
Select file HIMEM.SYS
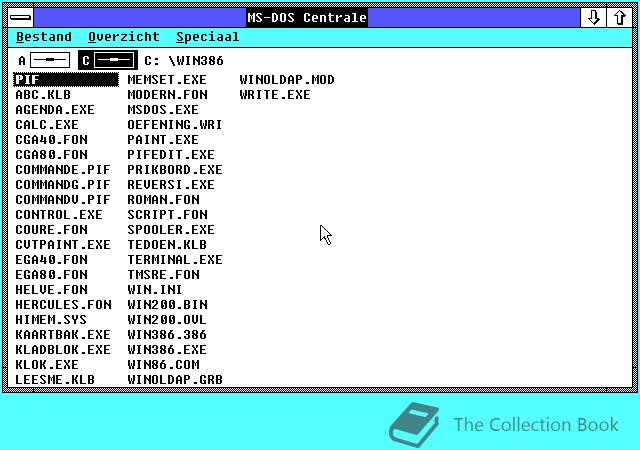51,320
